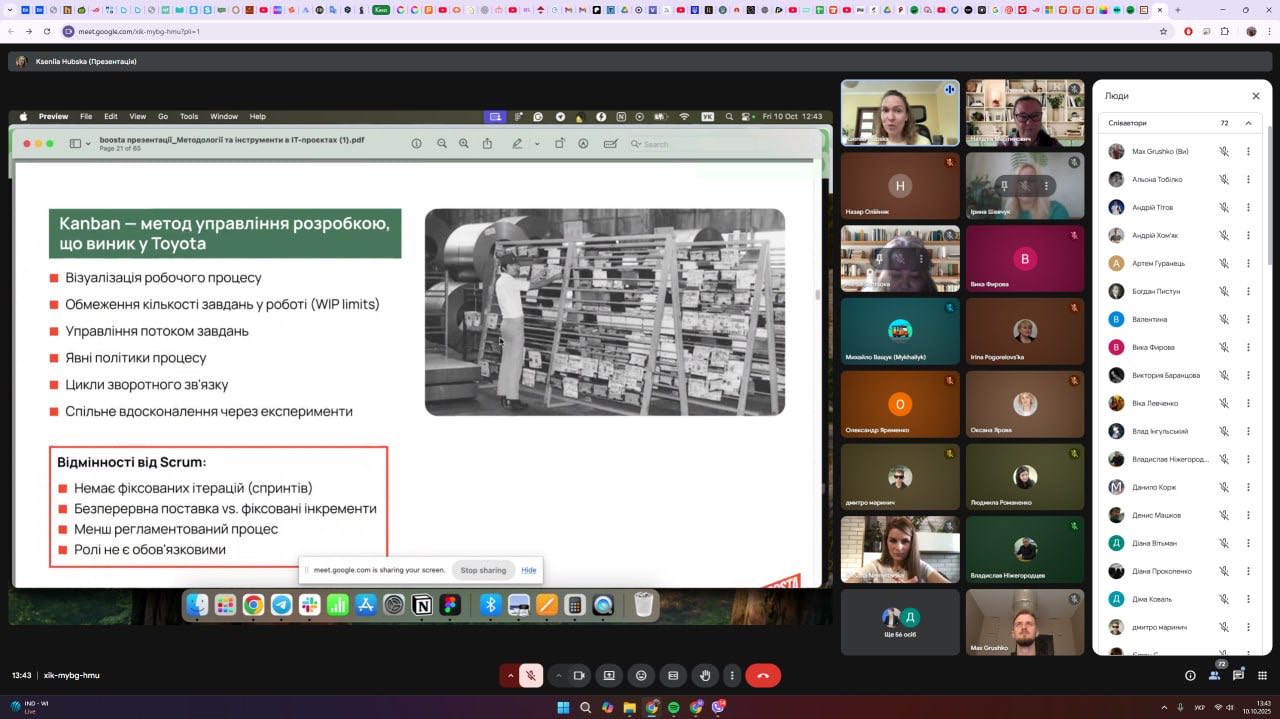Send a reaction emoji in Meet

[641, 675]
